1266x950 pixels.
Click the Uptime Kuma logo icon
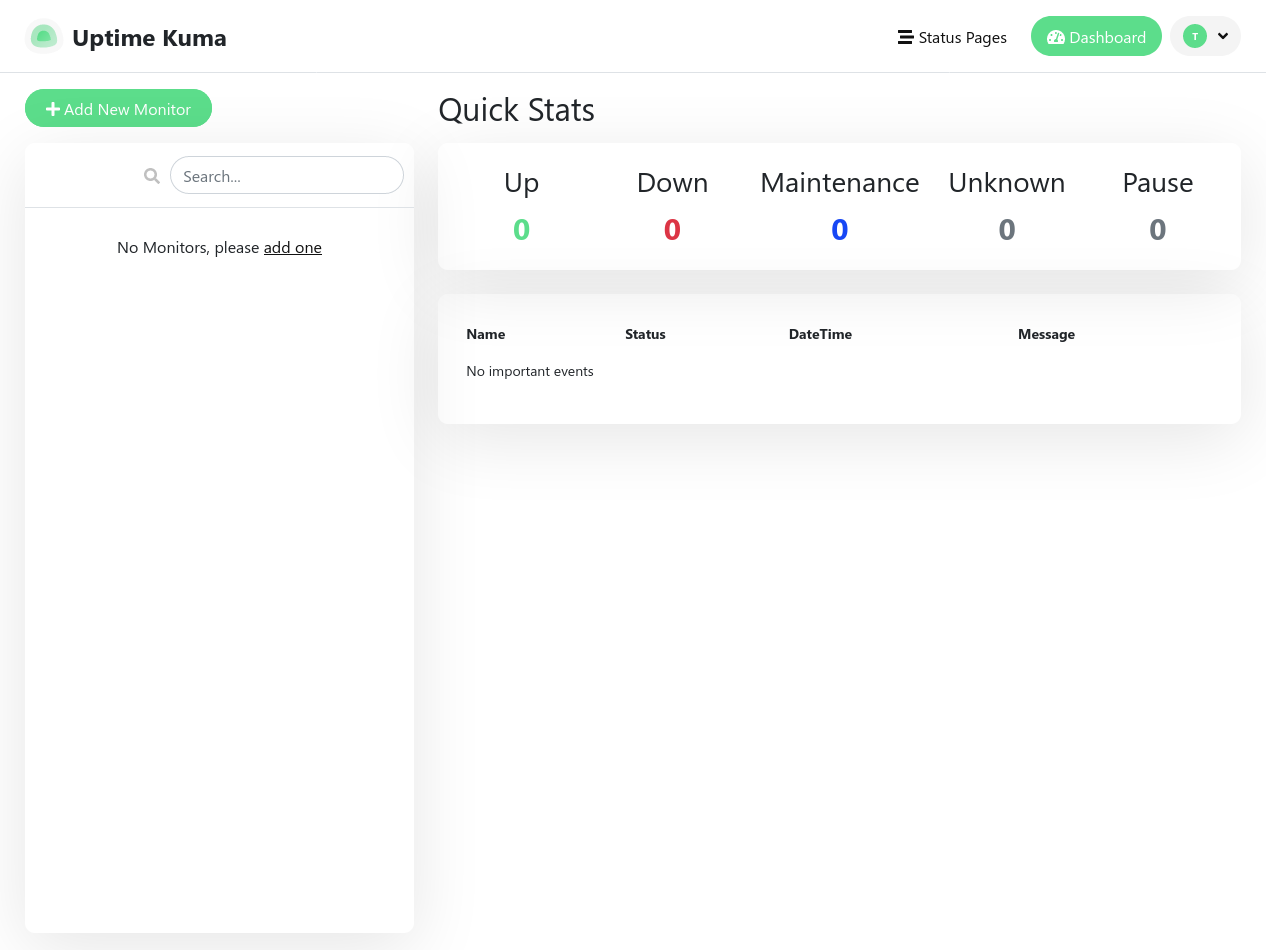pyautogui.click(x=43, y=37)
